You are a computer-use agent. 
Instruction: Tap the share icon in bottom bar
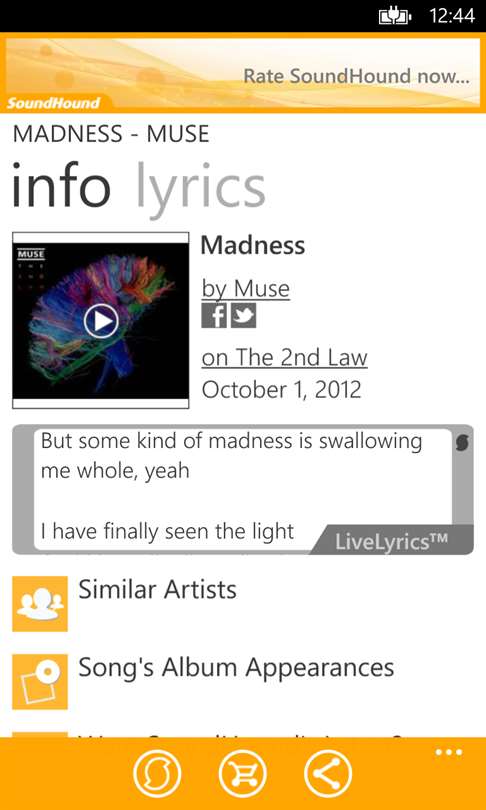(328, 774)
